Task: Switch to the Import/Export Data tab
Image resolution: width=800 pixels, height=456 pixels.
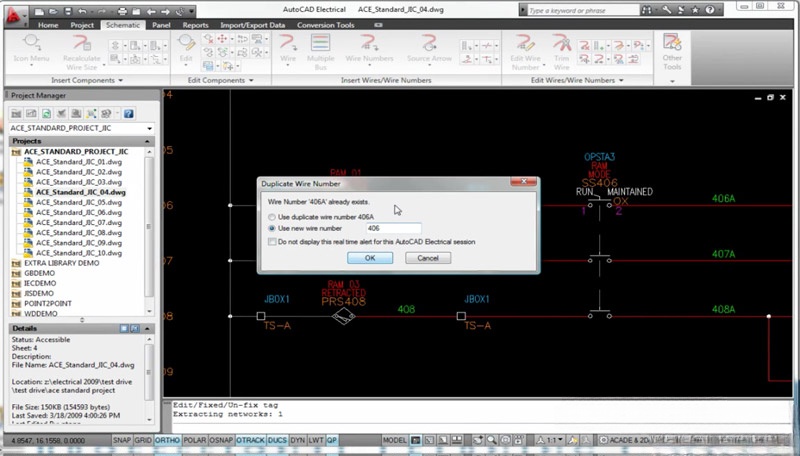Action: point(253,25)
